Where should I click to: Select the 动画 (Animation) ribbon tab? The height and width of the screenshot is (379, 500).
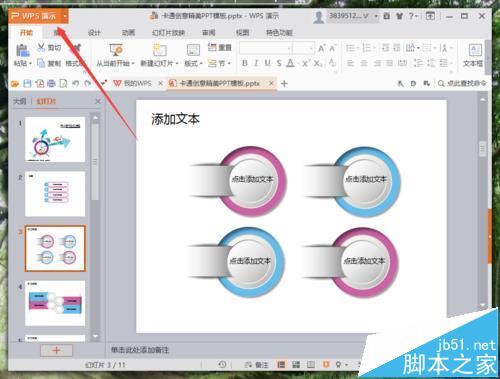[128, 33]
